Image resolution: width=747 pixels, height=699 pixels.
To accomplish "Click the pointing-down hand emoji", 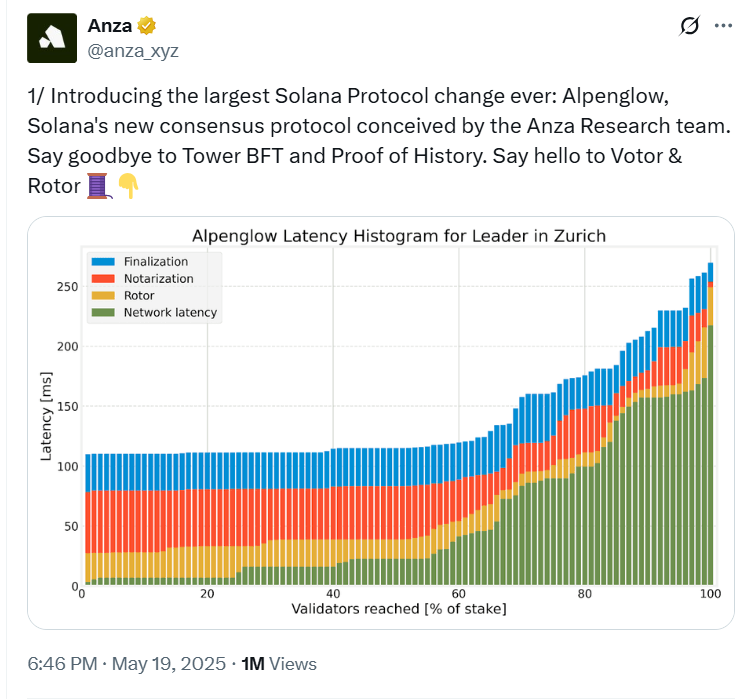I will [128, 184].
